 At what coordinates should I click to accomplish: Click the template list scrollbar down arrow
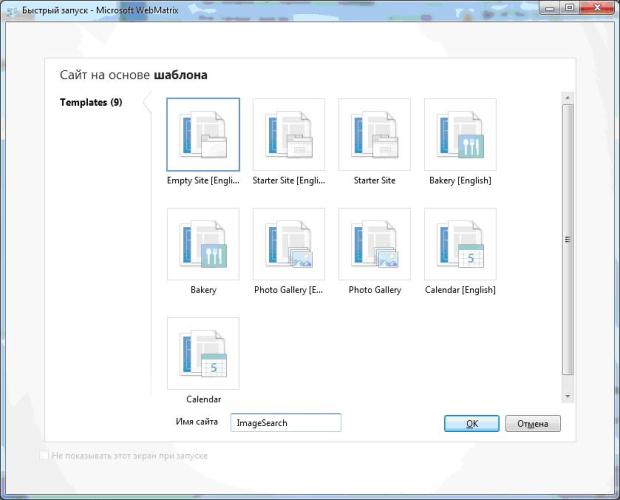pos(568,396)
